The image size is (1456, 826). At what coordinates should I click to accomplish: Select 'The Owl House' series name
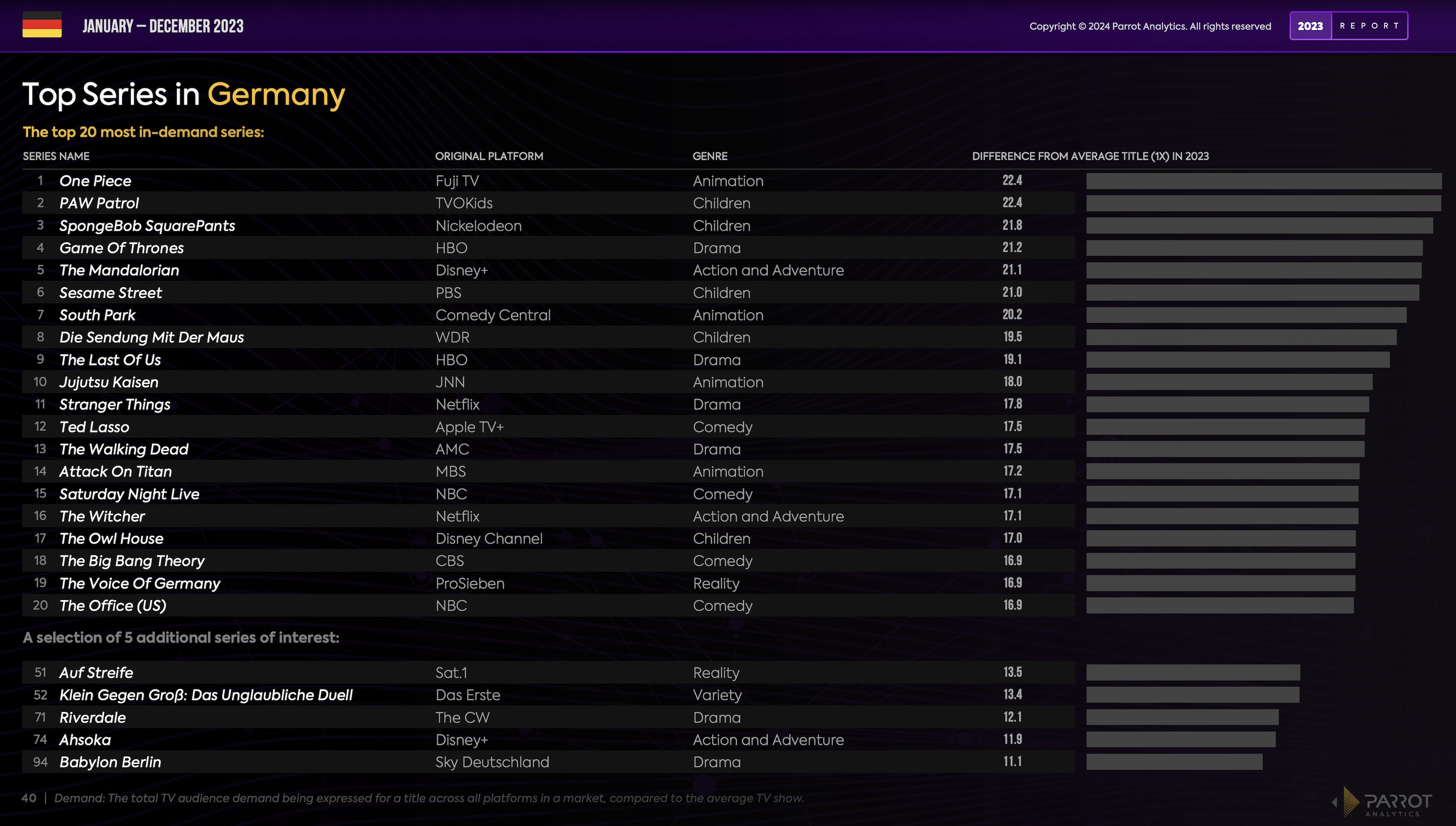(111, 538)
